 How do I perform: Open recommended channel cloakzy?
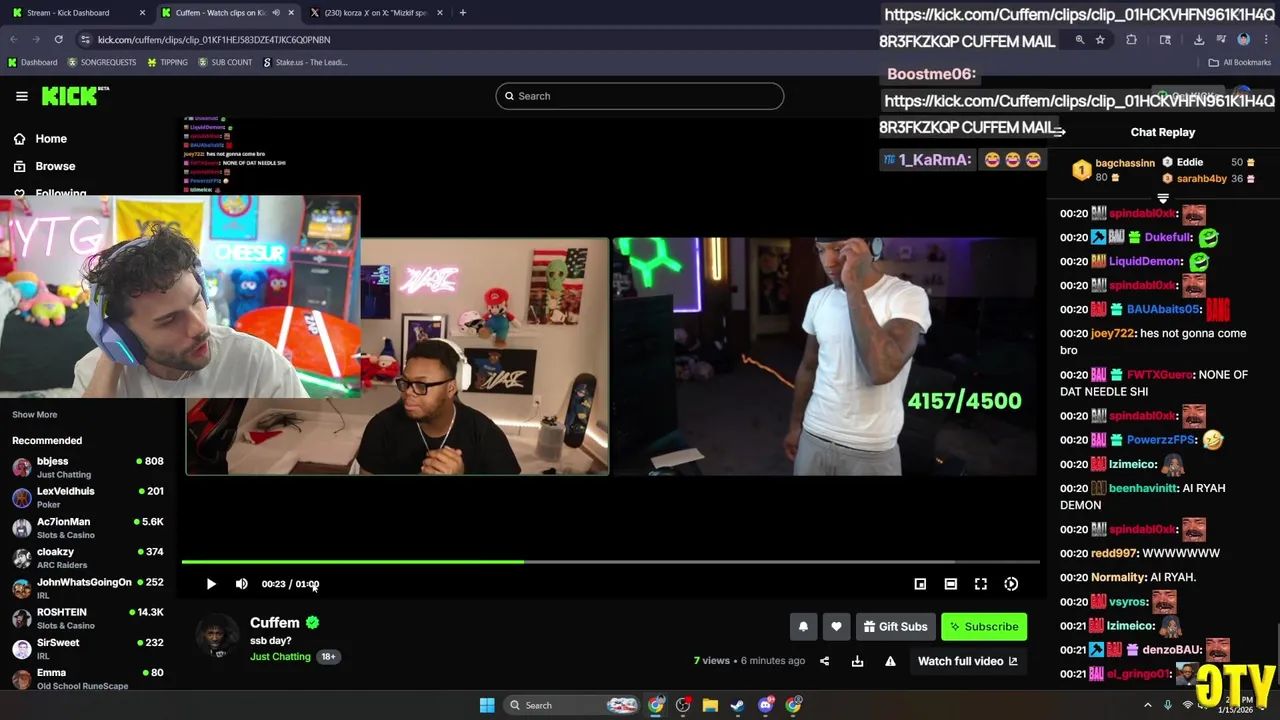[x=88, y=558]
